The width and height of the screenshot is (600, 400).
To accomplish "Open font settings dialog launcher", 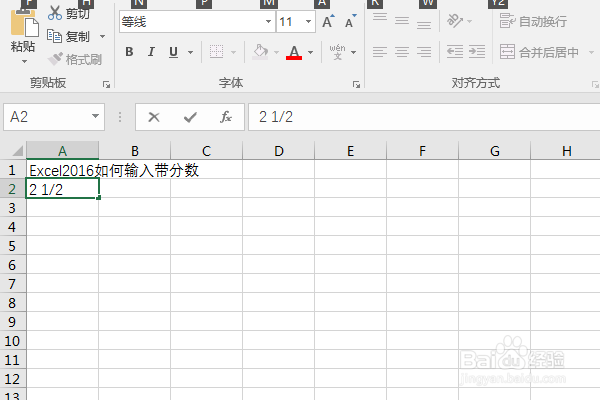I will coord(356,84).
